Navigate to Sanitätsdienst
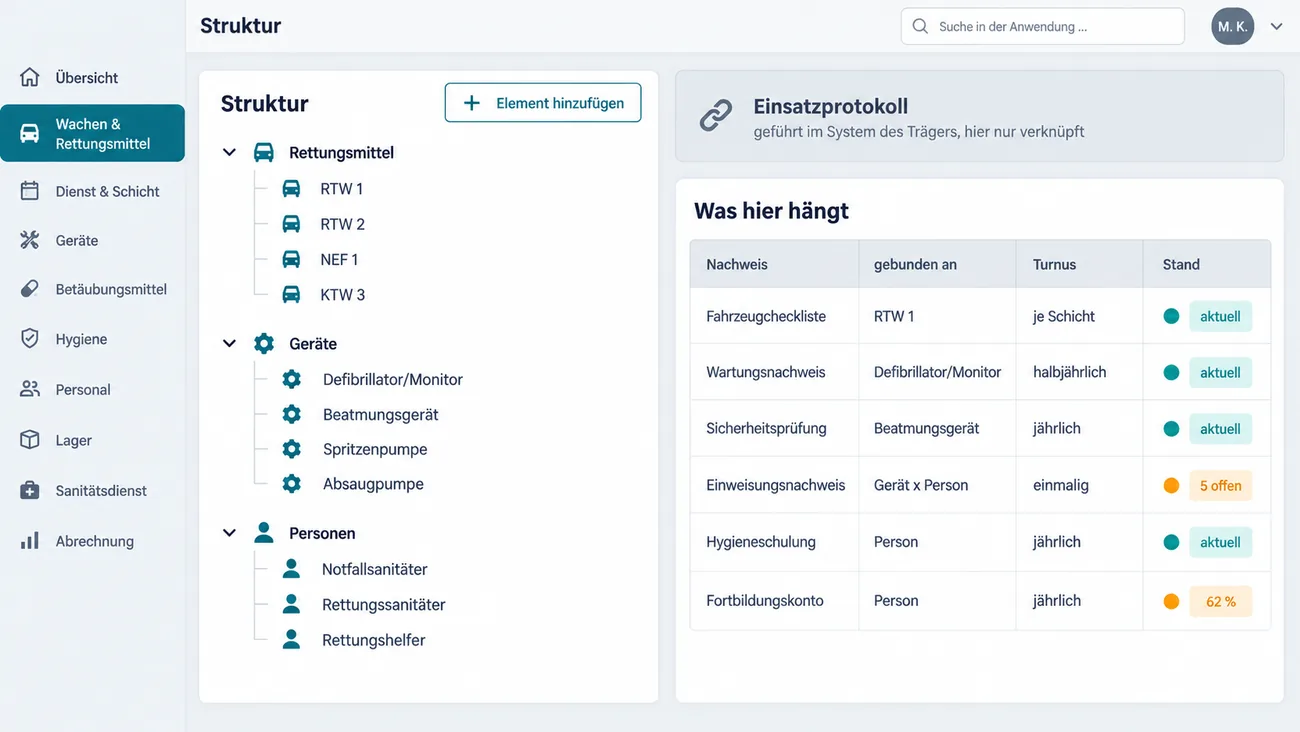The image size is (1300, 732). pos(92,490)
